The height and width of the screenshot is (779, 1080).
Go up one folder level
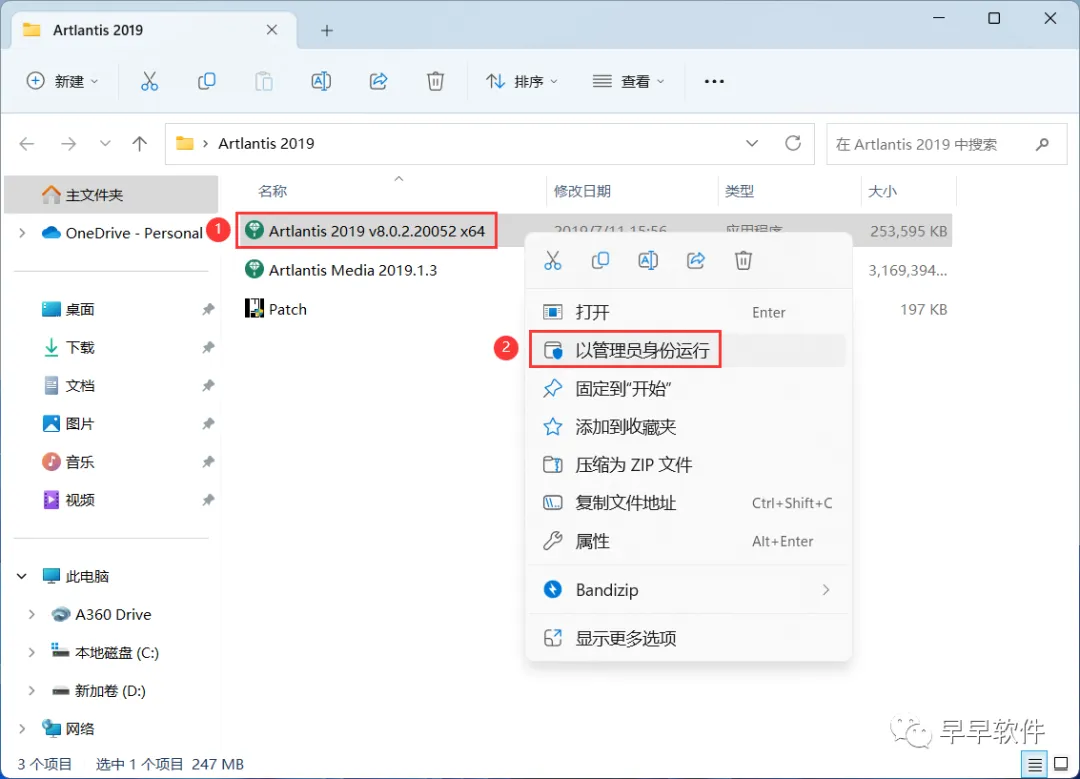pyautogui.click(x=140, y=143)
